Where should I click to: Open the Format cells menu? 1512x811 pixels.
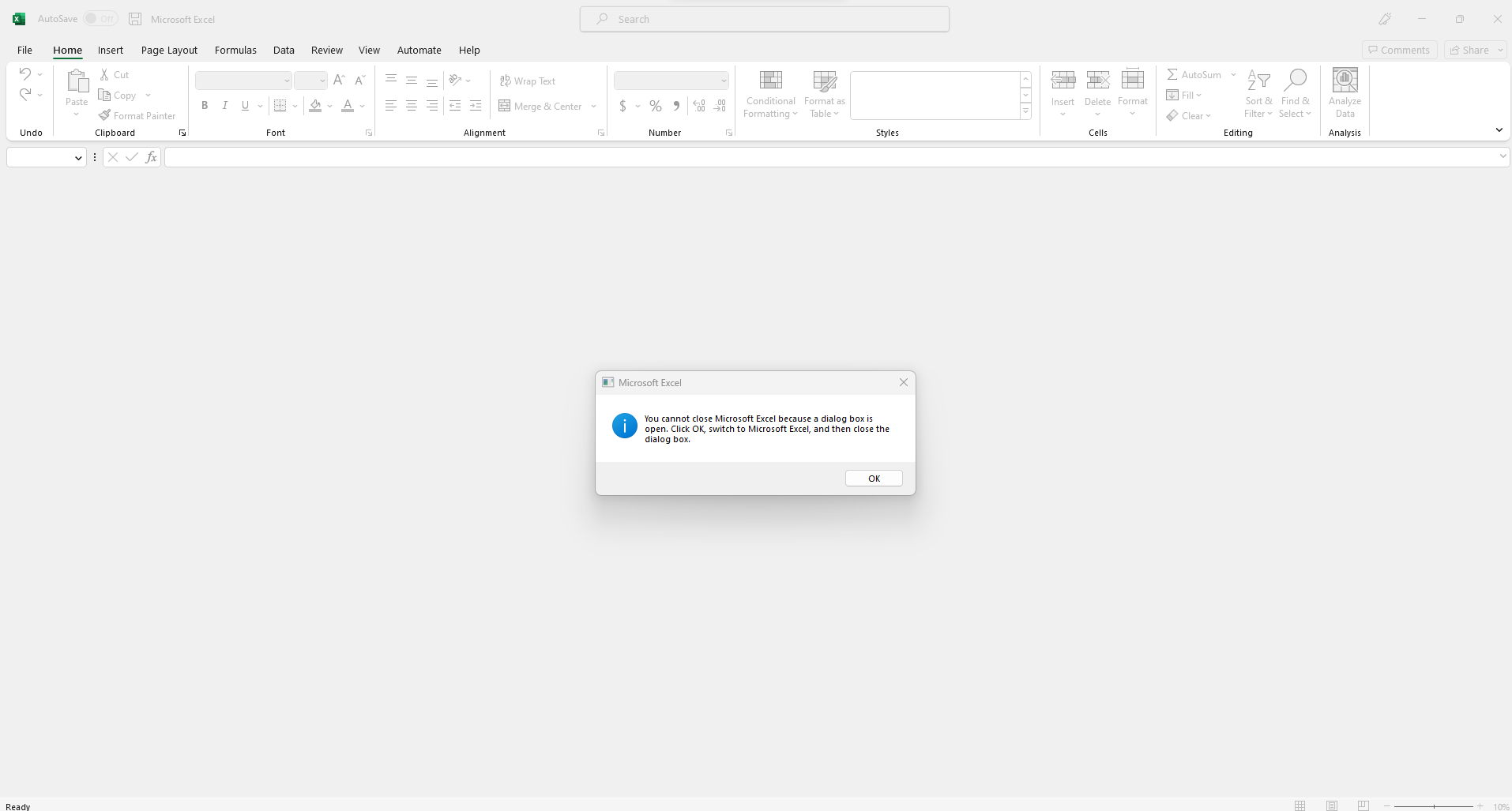click(x=1133, y=93)
